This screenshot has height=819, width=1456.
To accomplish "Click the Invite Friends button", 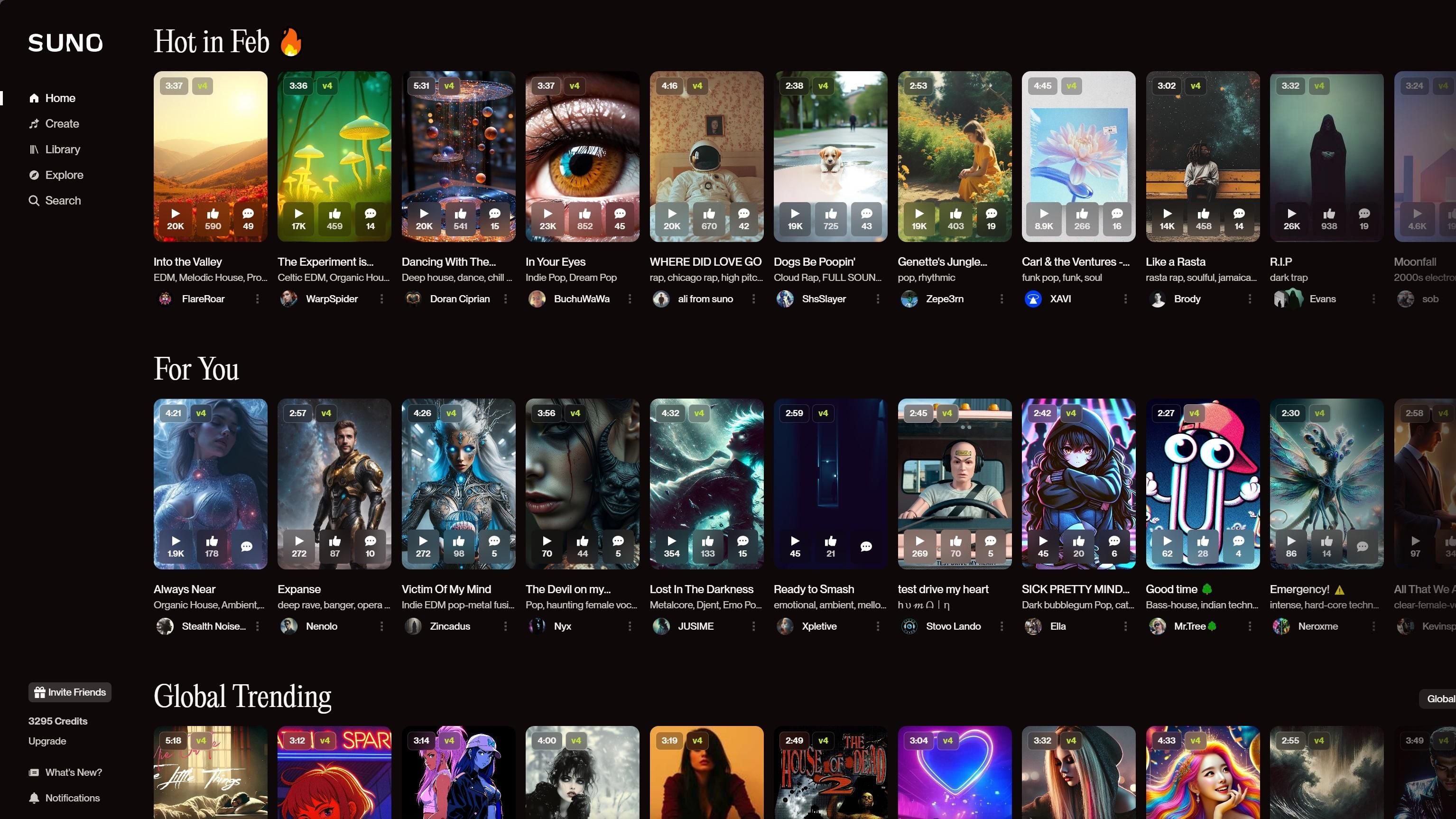I will click(x=70, y=692).
